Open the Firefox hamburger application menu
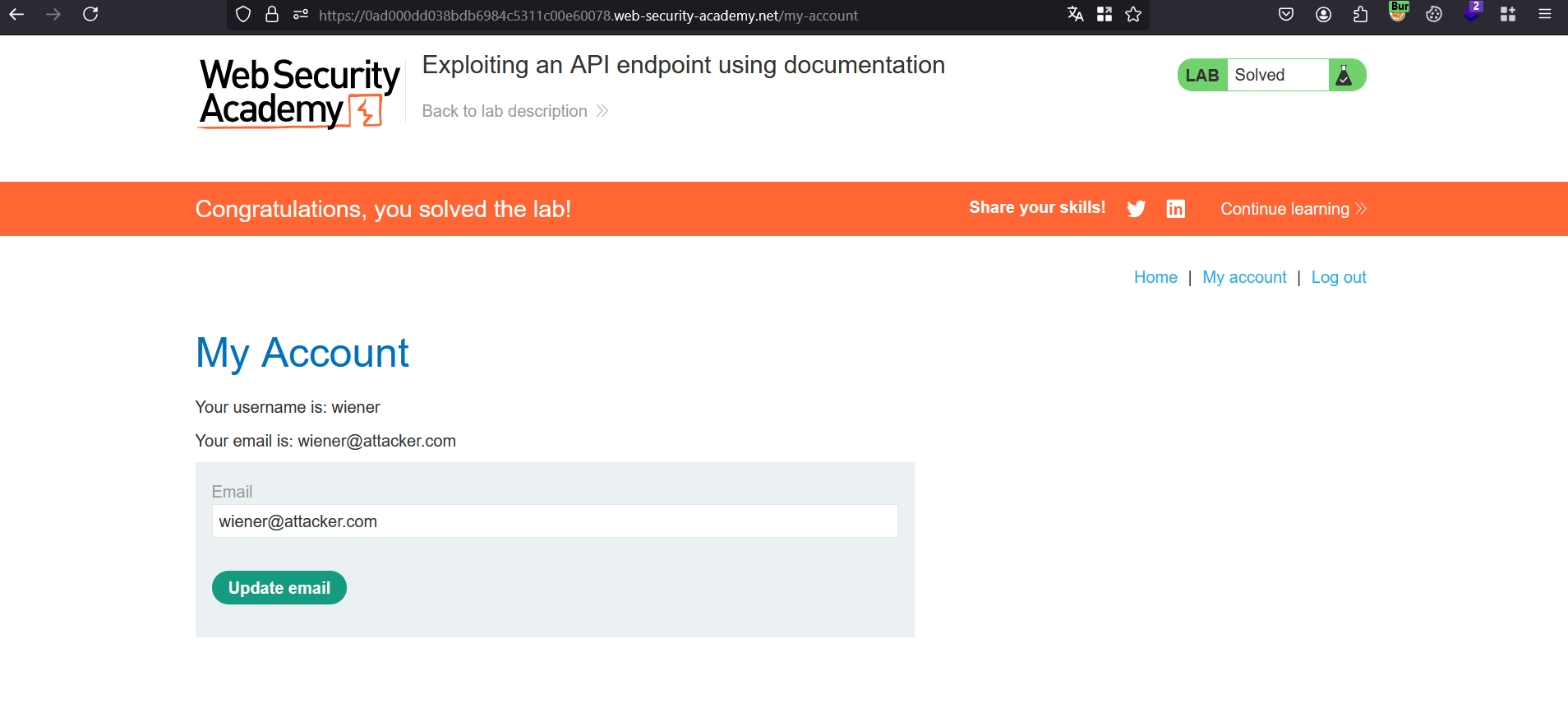 (1545, 14)
